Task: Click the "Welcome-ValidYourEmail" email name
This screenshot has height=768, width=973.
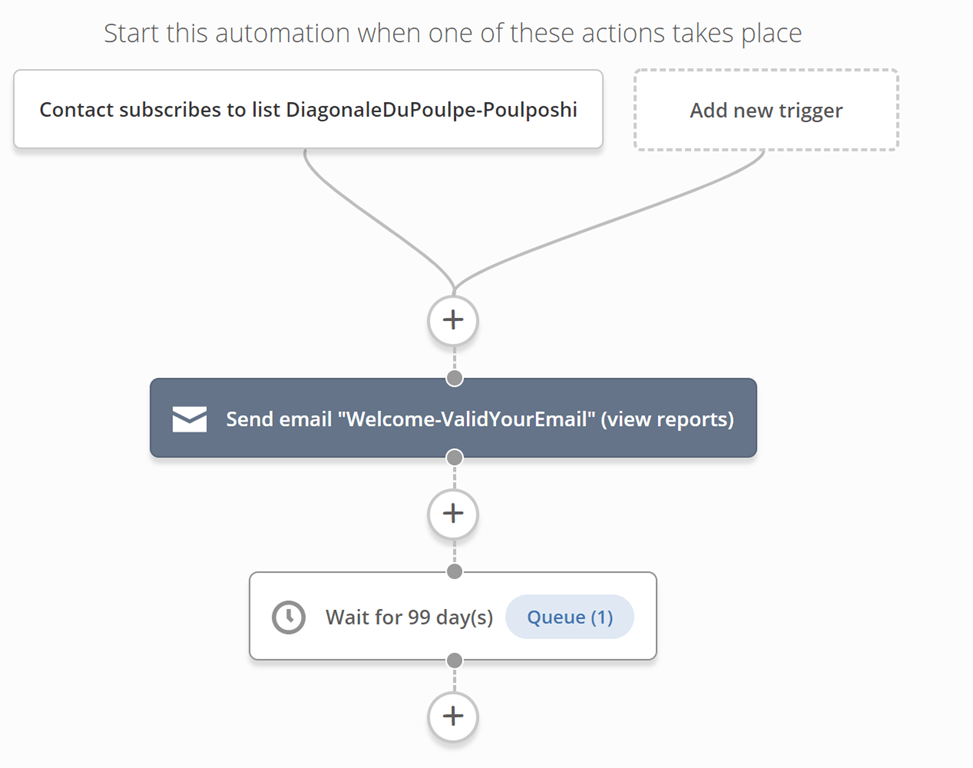Action: click(x=471, y=419)
